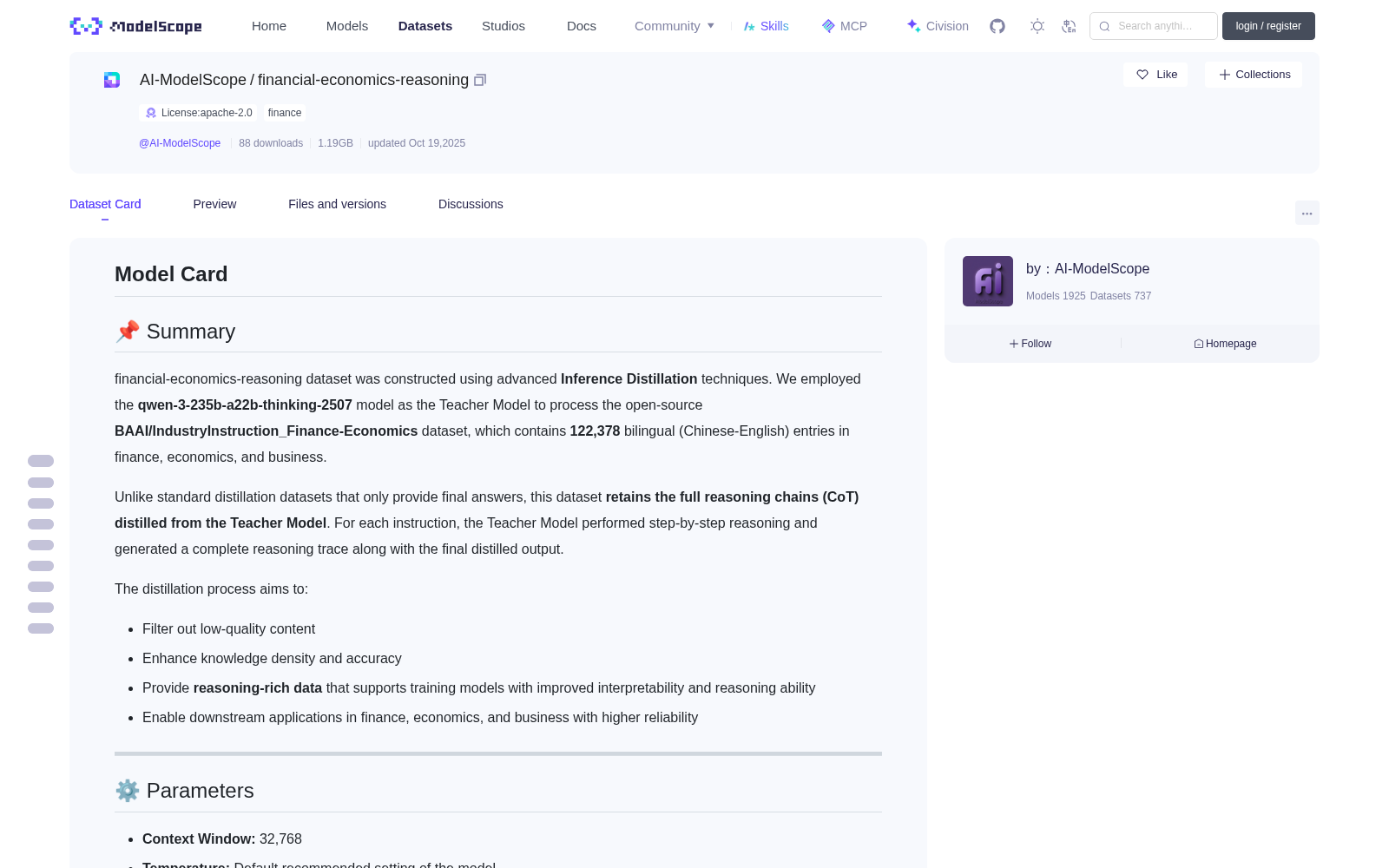This screenshot has height=868, width=1389.
Task: Click the Datasets 737 count text
Action: pos(1121,296)
